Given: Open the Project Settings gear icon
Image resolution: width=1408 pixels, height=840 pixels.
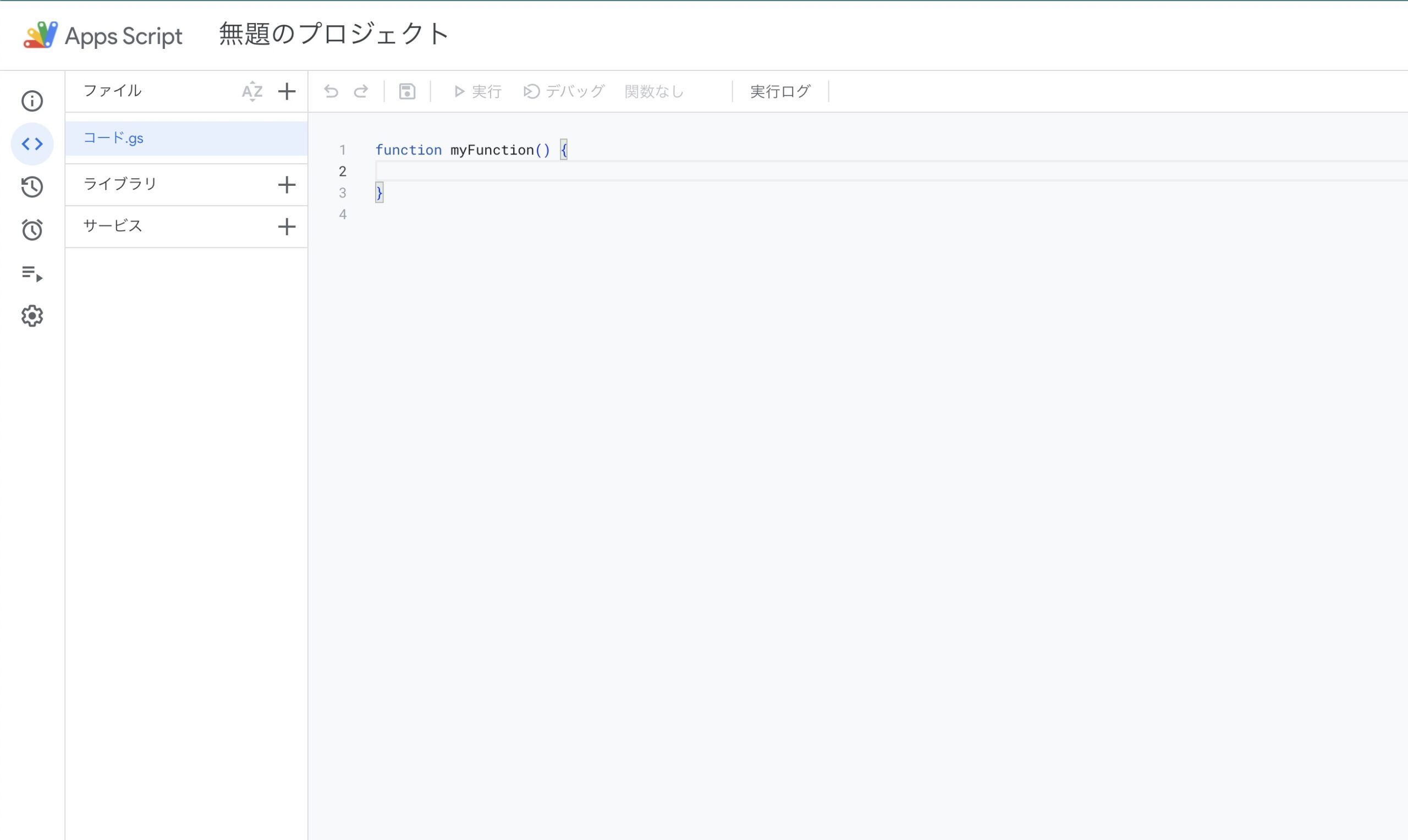Looking at the screenshot, I should [32, 316].
